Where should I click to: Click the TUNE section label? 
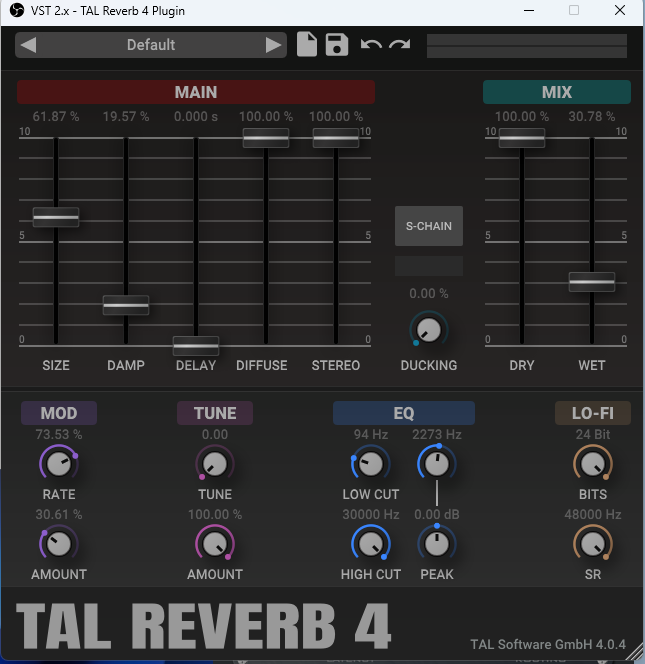tap(215, 413)
